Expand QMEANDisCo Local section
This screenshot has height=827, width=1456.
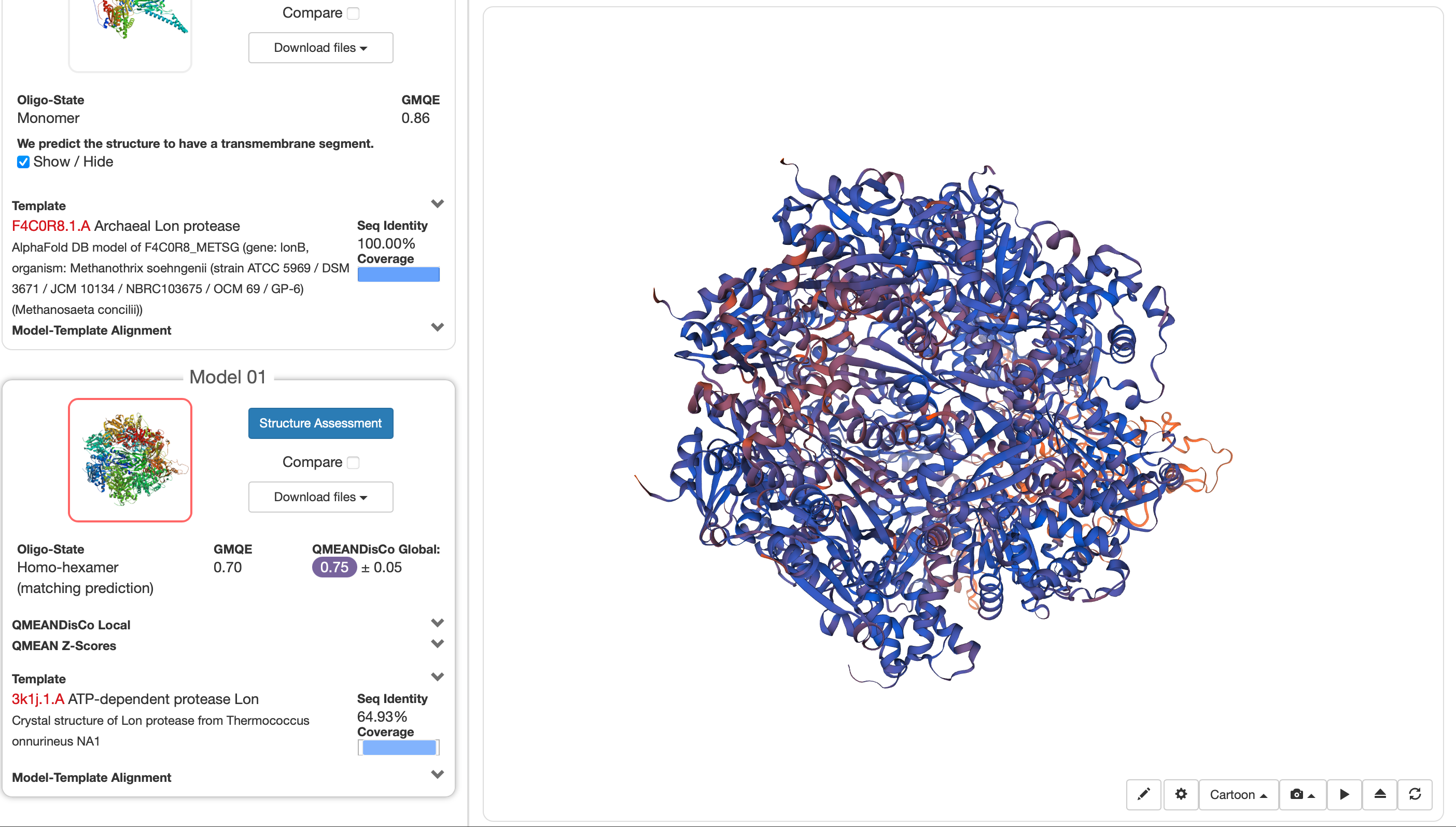point(437,623)
